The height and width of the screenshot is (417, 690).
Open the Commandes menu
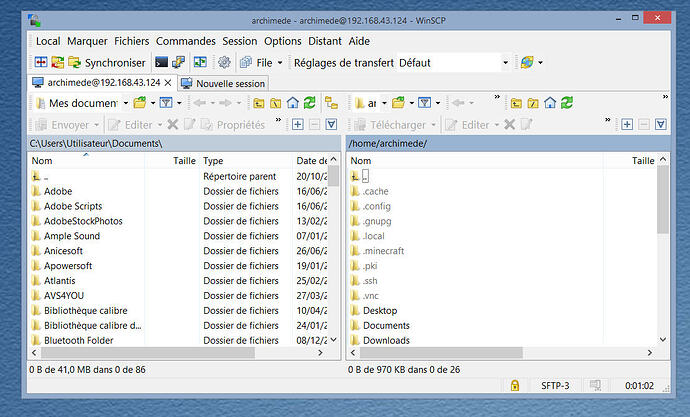pyautogui.click(x=186, y=41)
